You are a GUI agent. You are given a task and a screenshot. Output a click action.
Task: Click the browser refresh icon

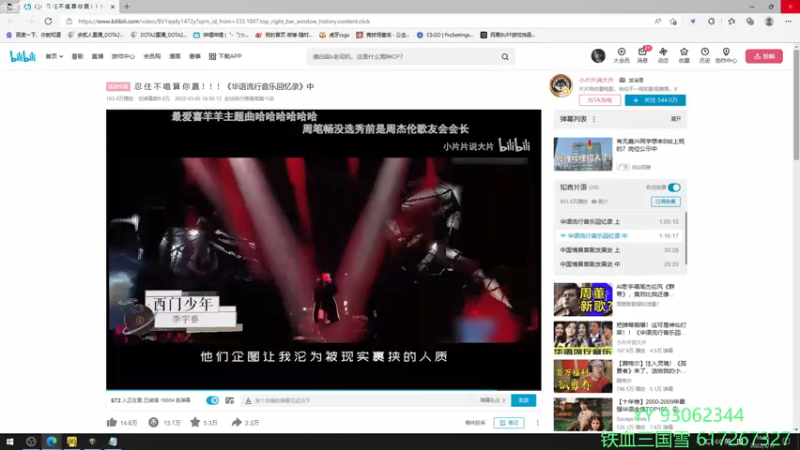[x=48, y=21]
